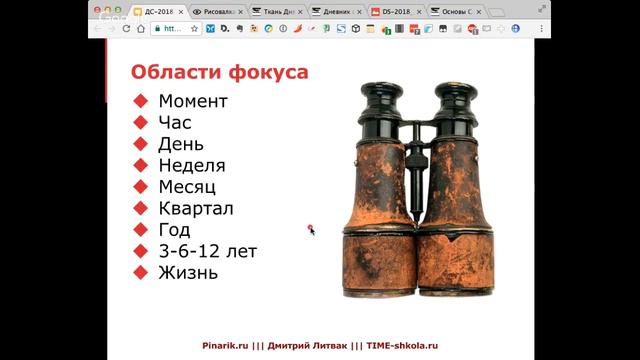Click the blue square arrow extension

tap(341, 29)
